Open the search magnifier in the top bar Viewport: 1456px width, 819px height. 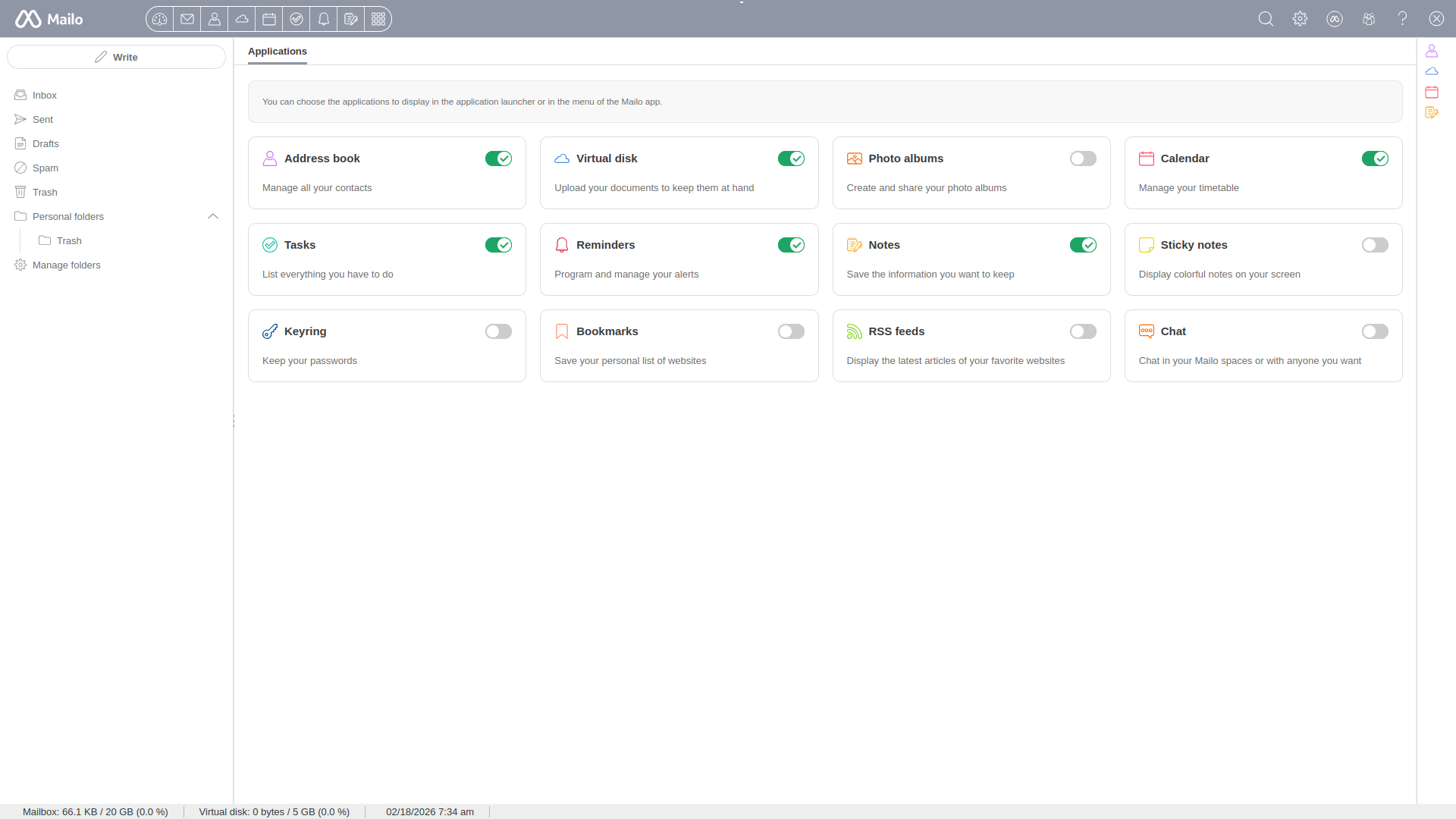(x=1266, y=18)
